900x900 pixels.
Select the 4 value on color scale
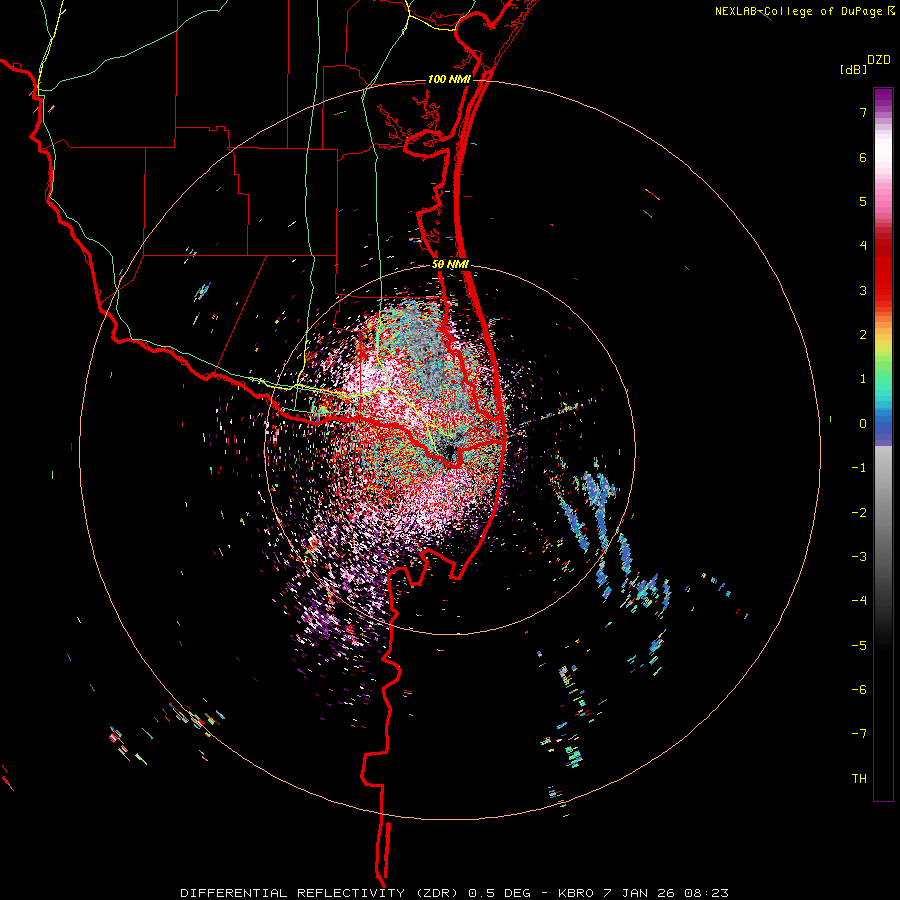[863, 246]
